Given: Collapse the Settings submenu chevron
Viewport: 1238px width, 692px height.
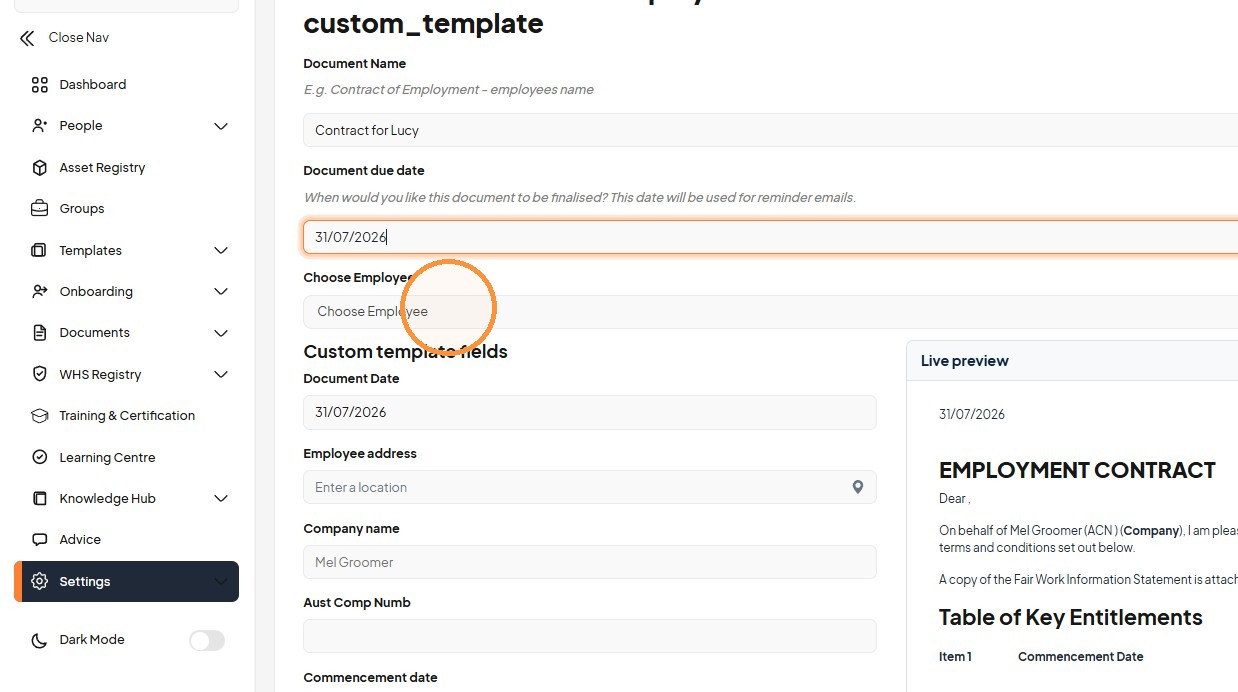Looking at the screenshot, I should tap(221, 582).
